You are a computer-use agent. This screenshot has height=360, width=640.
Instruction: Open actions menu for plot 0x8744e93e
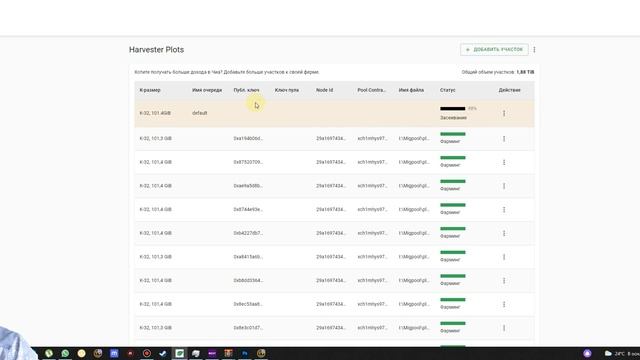504,210
